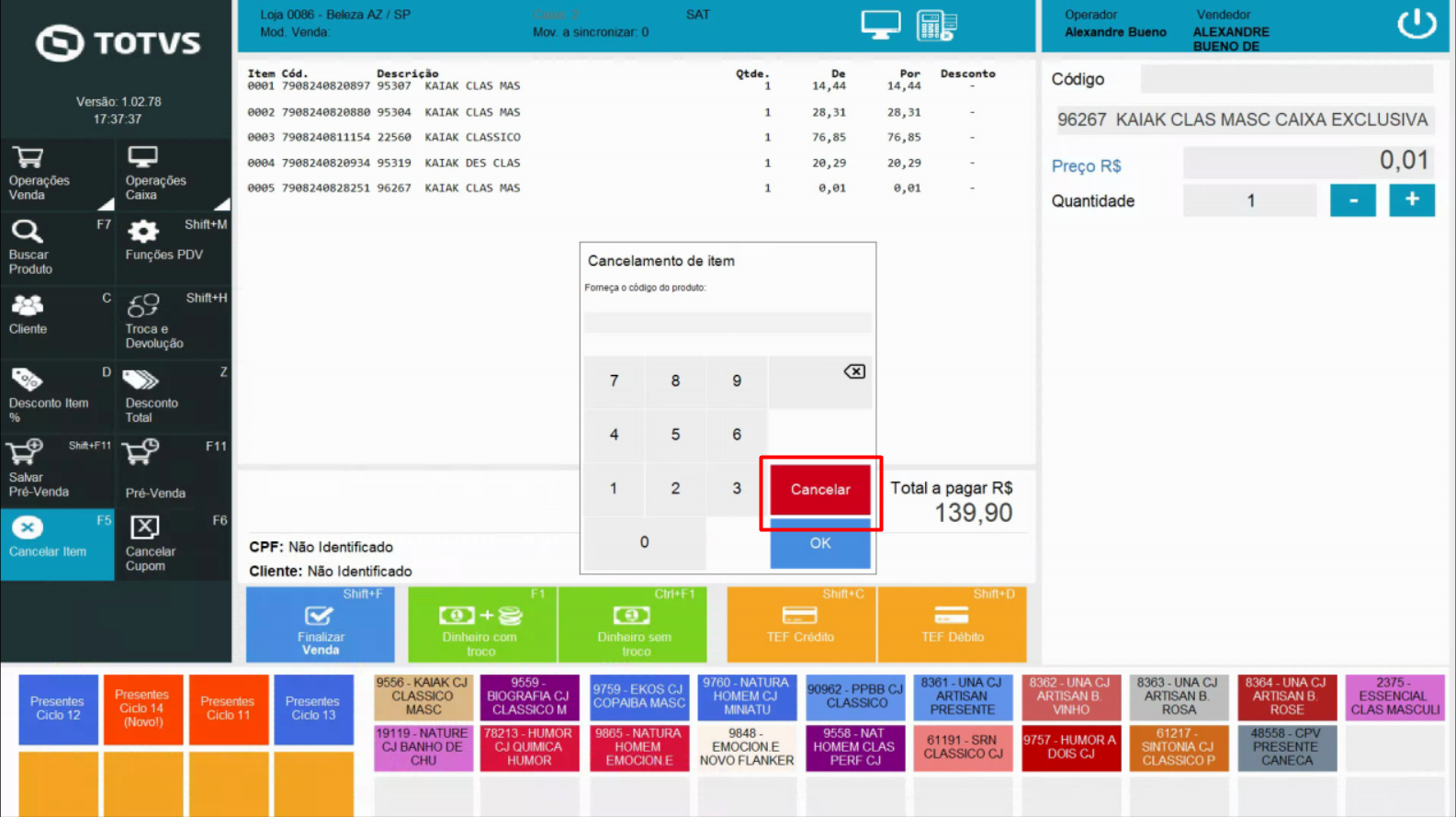Click Buscar Produto magnifier icon
Screen dimensions: 1456x817
point(27,231)
